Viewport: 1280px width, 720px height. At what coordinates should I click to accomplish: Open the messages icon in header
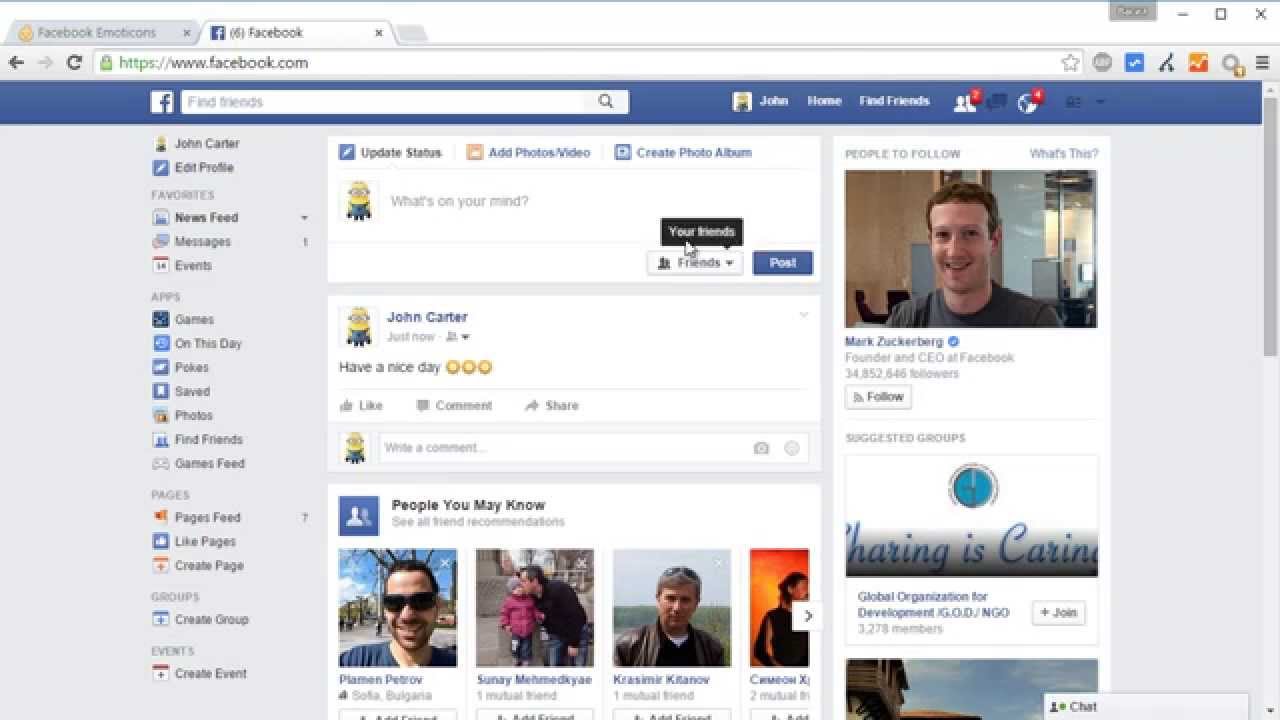(x=996, y=102)
